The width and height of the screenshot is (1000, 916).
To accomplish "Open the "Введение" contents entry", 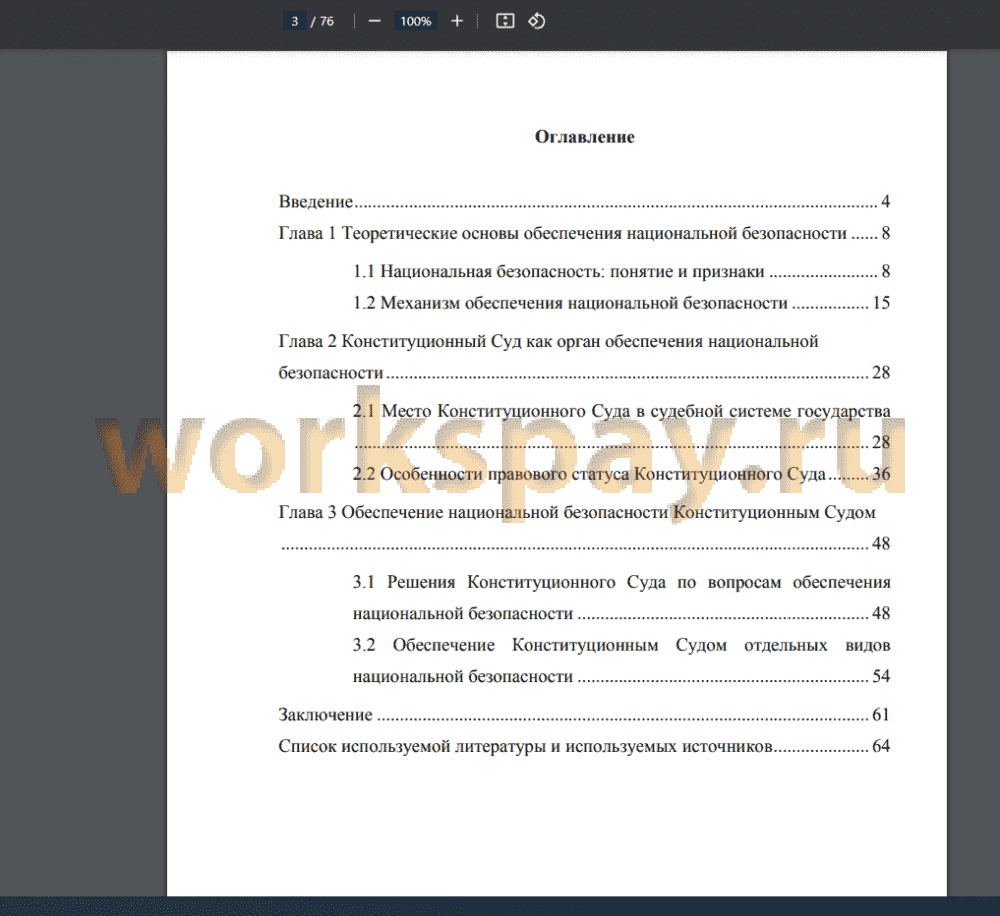I will click(584, 202).
